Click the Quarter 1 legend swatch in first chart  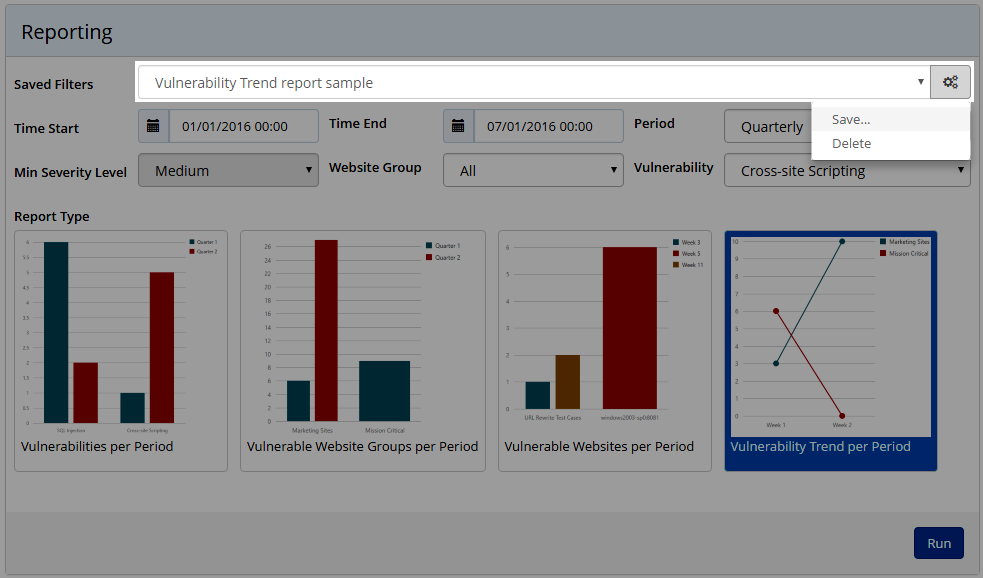[x=192, y=242]
